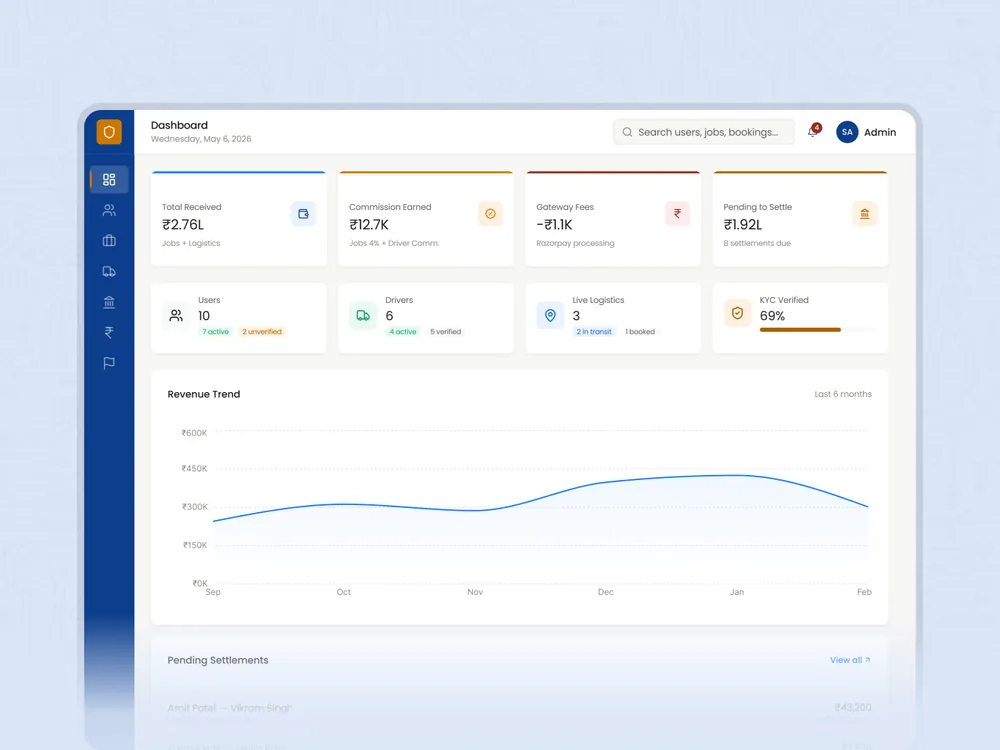The height and width of the screenshot is (750, 1000).
Task: Open the briefcase jobs sidebar icon
Action: (109, 240)
